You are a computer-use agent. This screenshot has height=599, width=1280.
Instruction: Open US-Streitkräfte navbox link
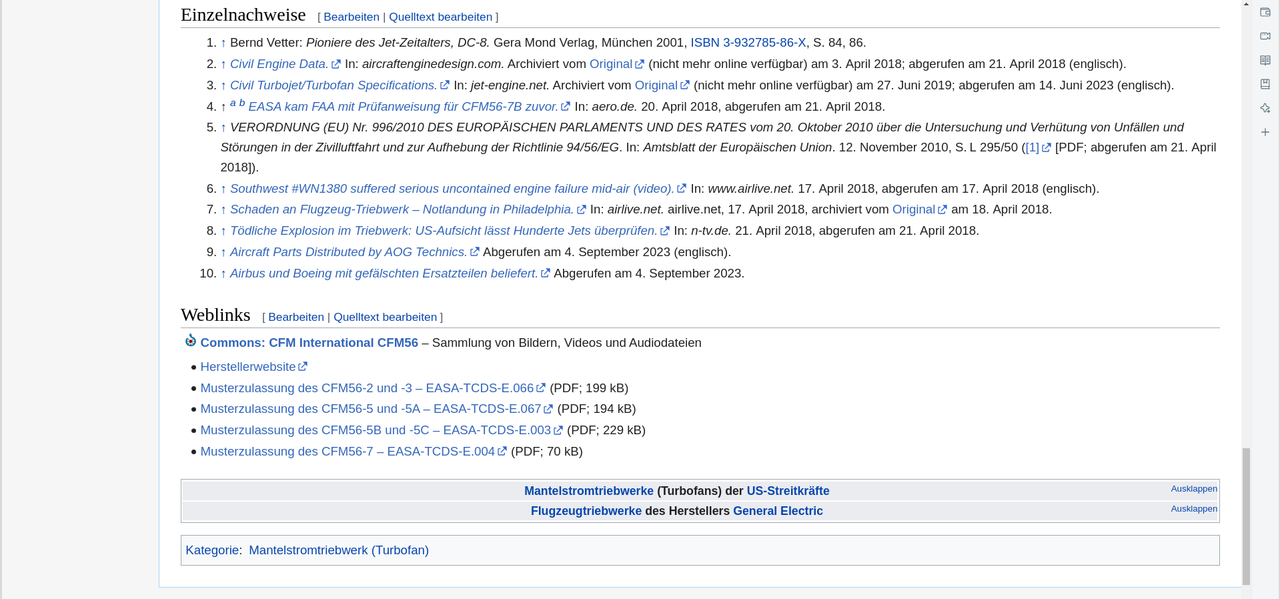[788, 491]
